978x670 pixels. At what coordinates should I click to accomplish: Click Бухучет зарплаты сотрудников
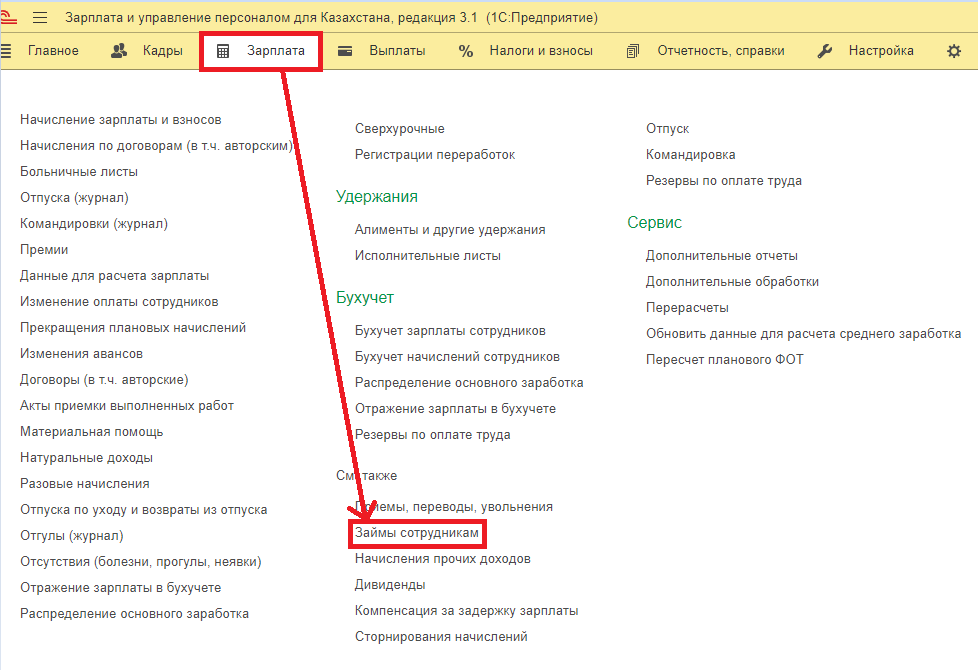tap(450, 331)
